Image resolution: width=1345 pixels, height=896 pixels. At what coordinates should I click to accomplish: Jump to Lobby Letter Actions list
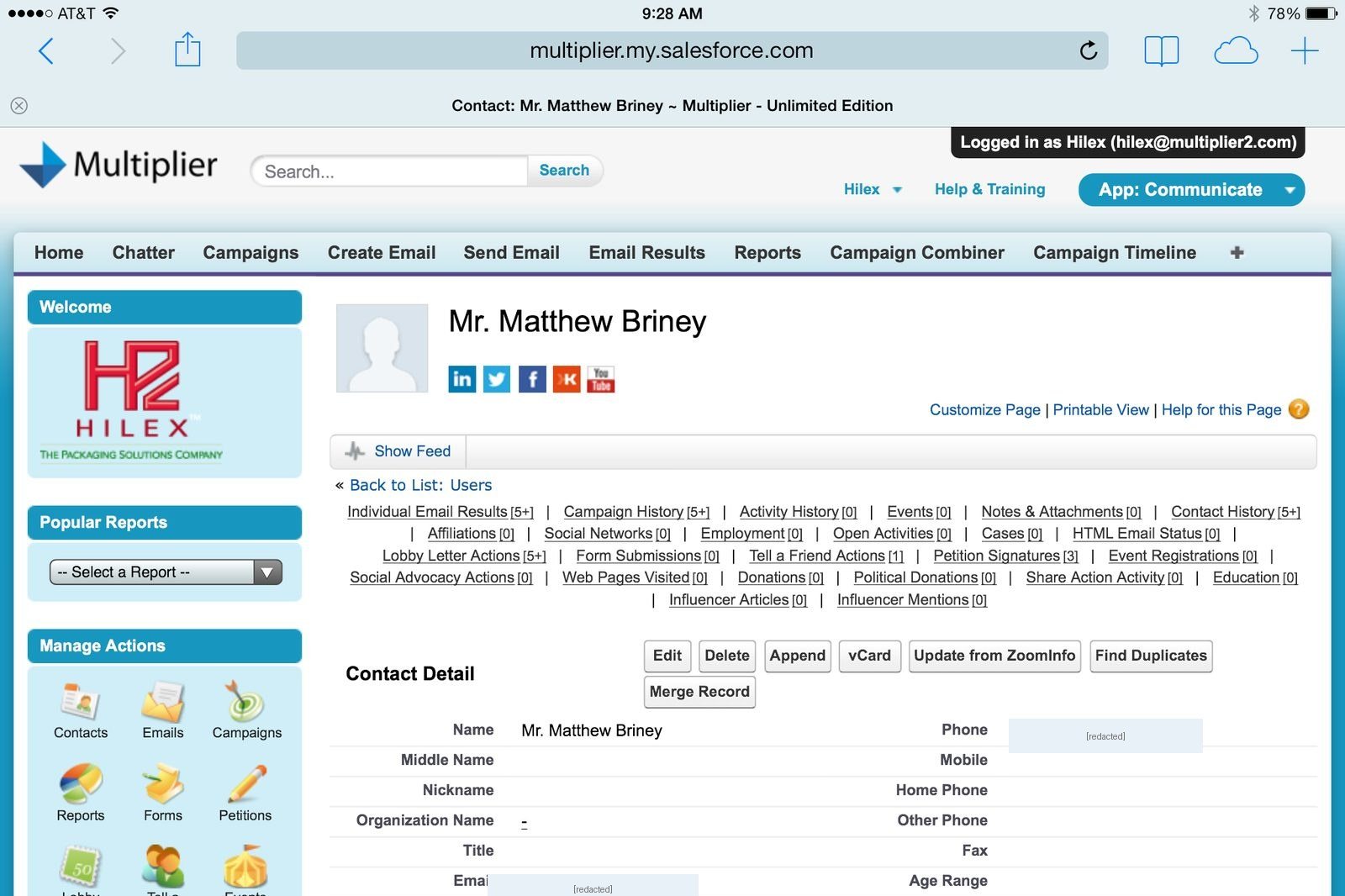pos(464,556)
